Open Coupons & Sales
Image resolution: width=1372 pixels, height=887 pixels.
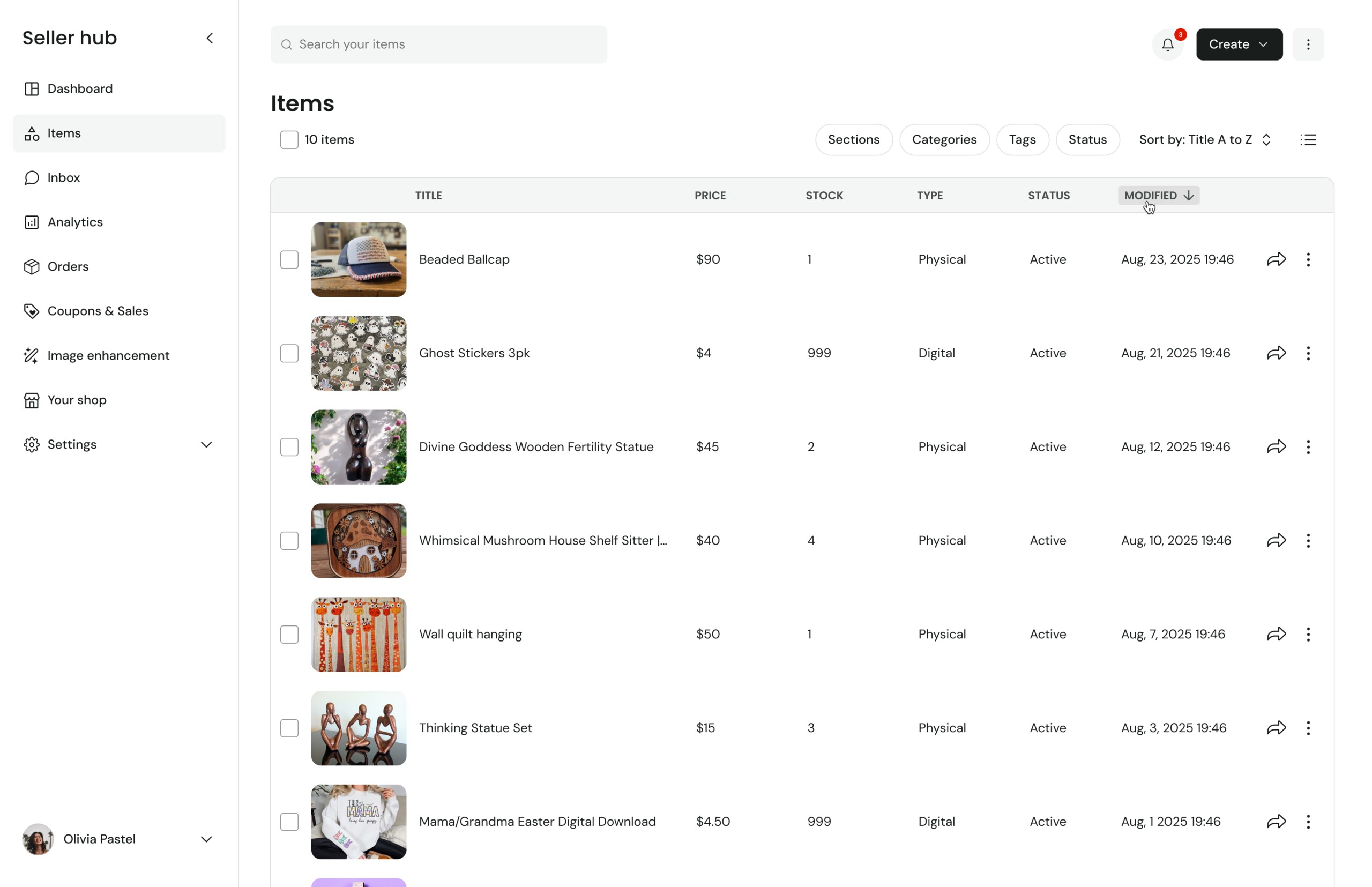[x=118, y=311]
